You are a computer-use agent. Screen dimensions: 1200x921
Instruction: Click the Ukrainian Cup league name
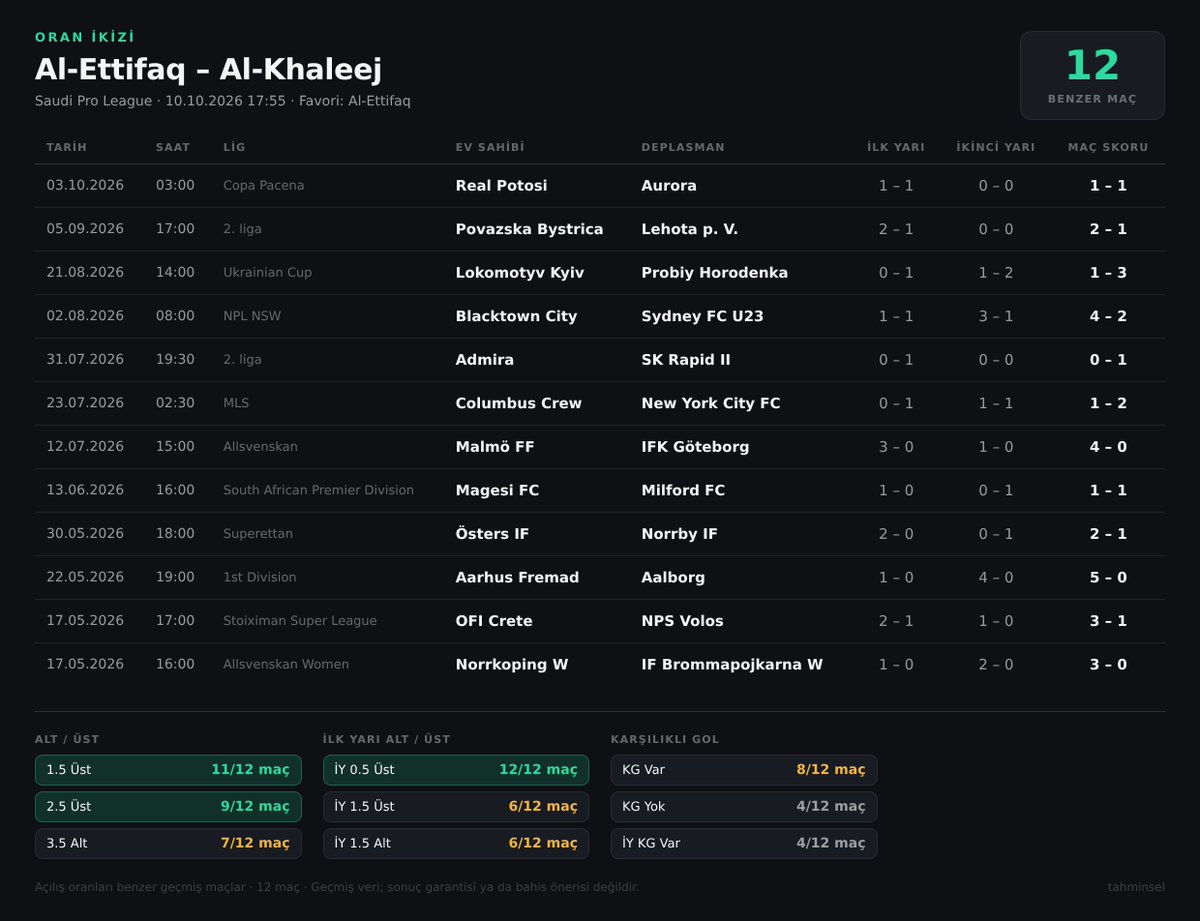click(268, 273)
